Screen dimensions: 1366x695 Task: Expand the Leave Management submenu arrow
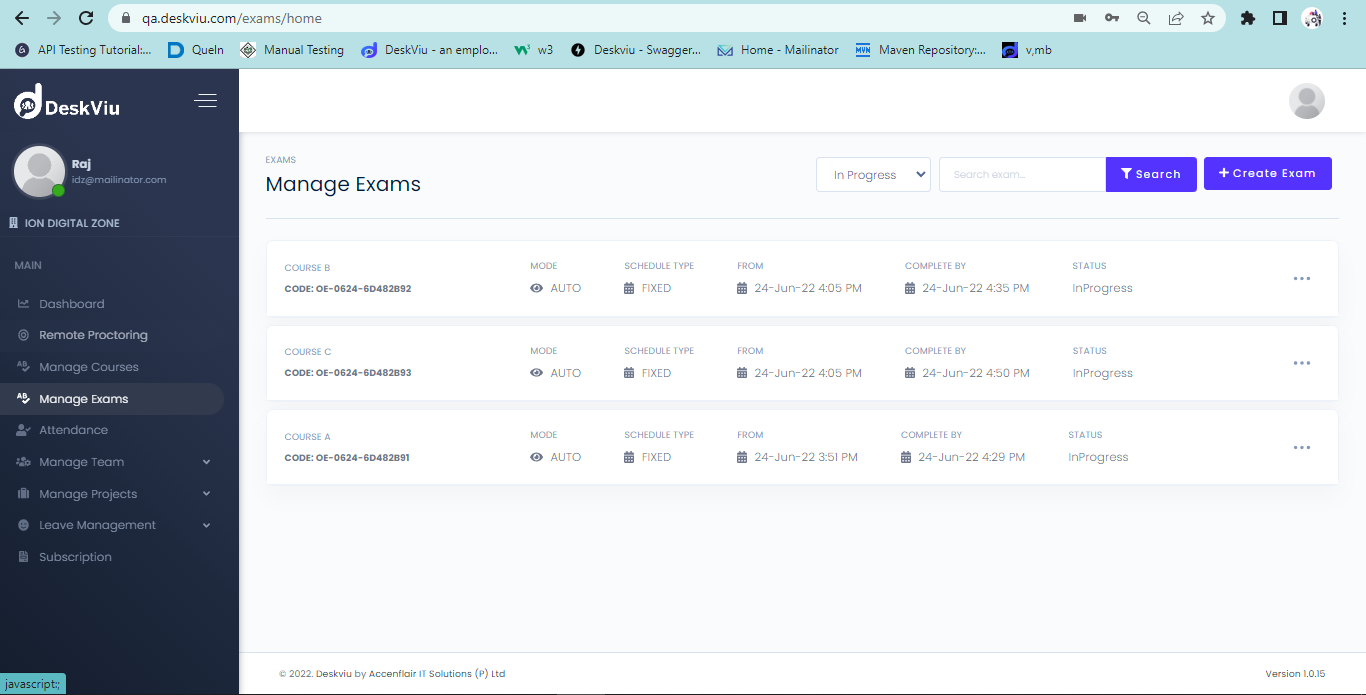(x=207, y=525)
